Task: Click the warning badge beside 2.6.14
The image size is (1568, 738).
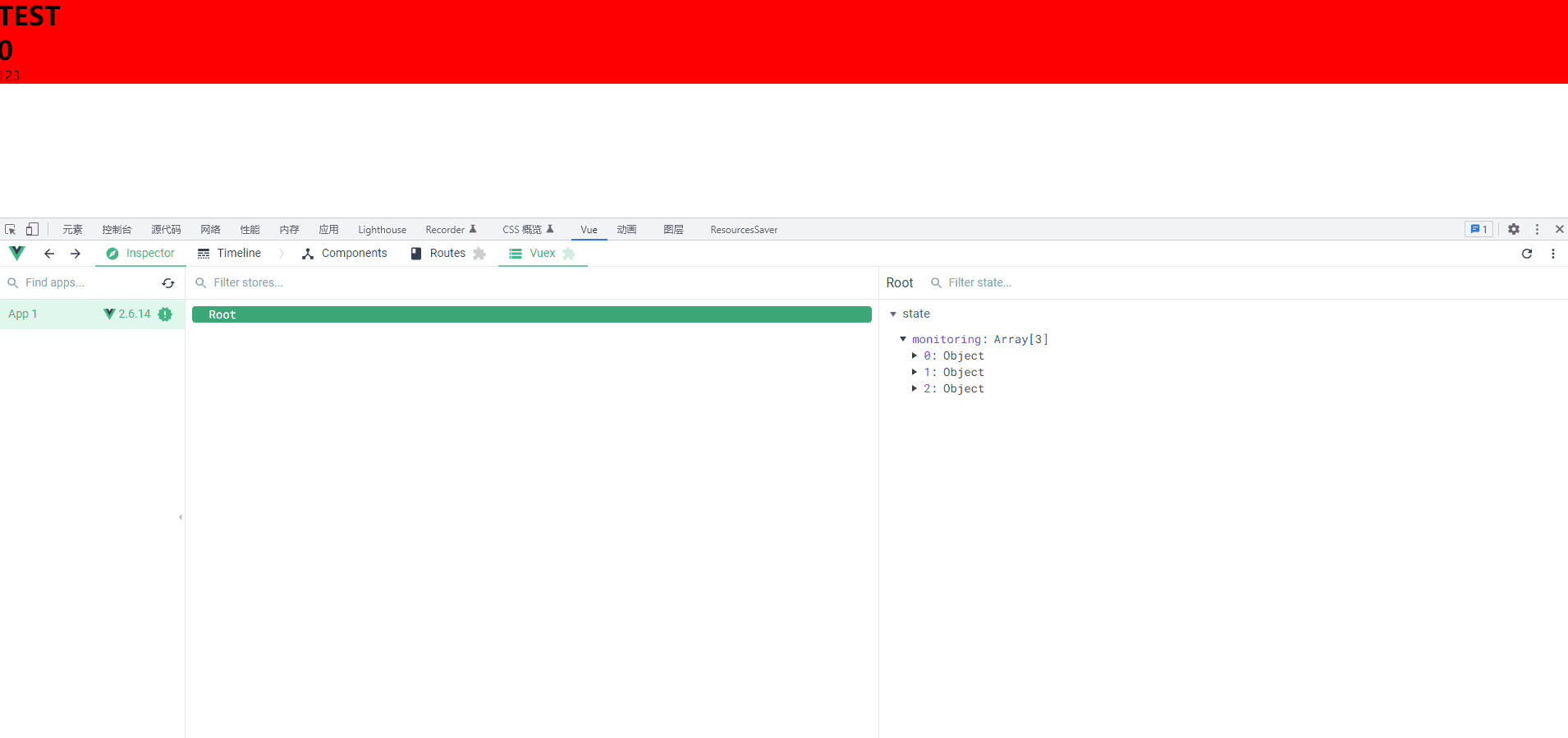Action: click(x=165, y=314)
